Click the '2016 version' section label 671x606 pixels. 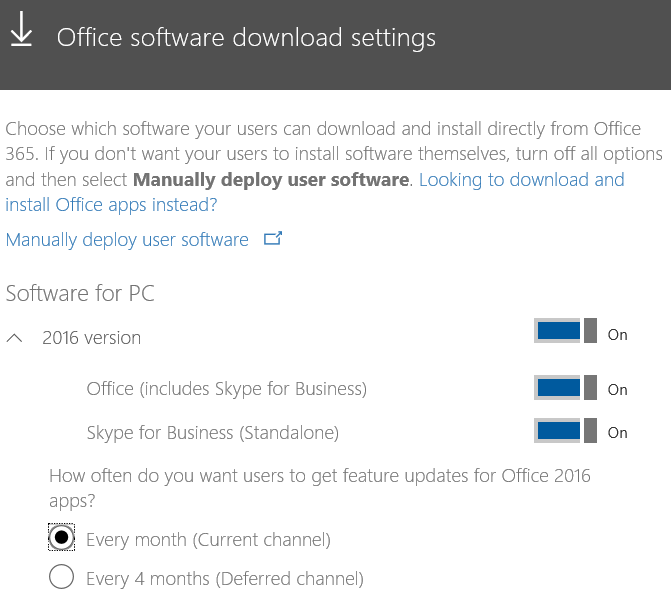pos(92,338)
